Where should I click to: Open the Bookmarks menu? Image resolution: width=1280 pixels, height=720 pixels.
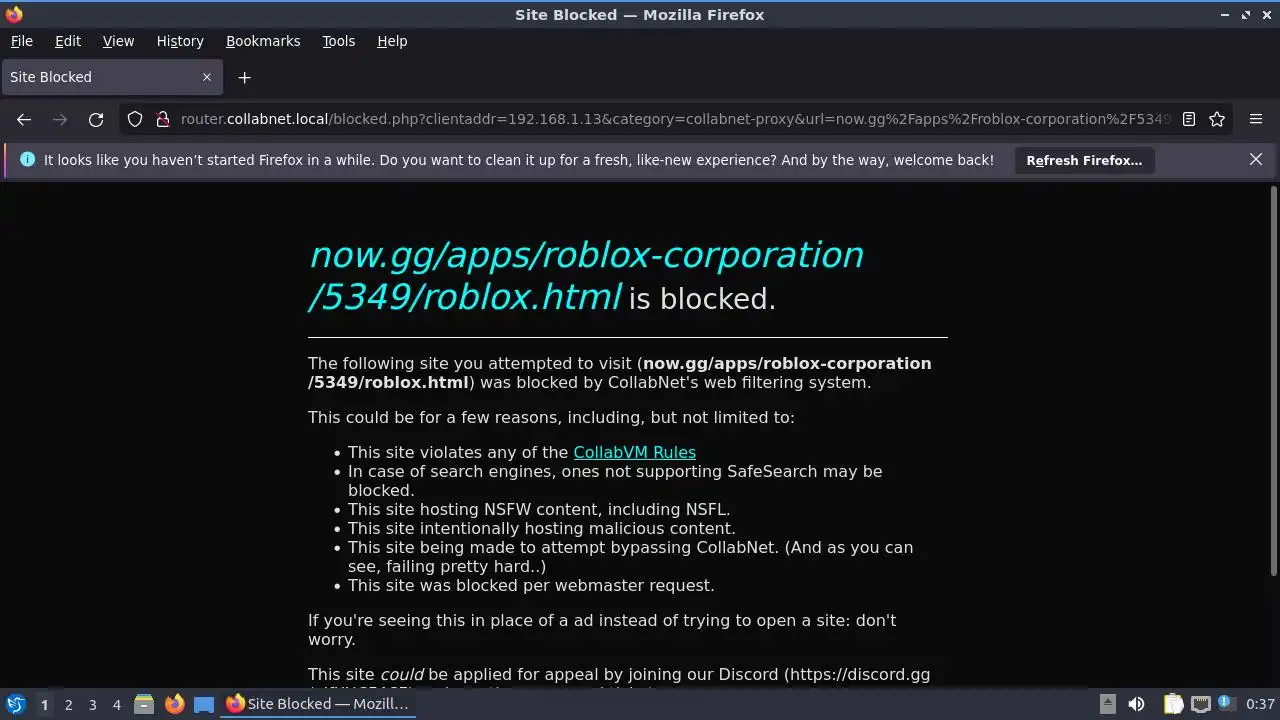pos(263,41)
